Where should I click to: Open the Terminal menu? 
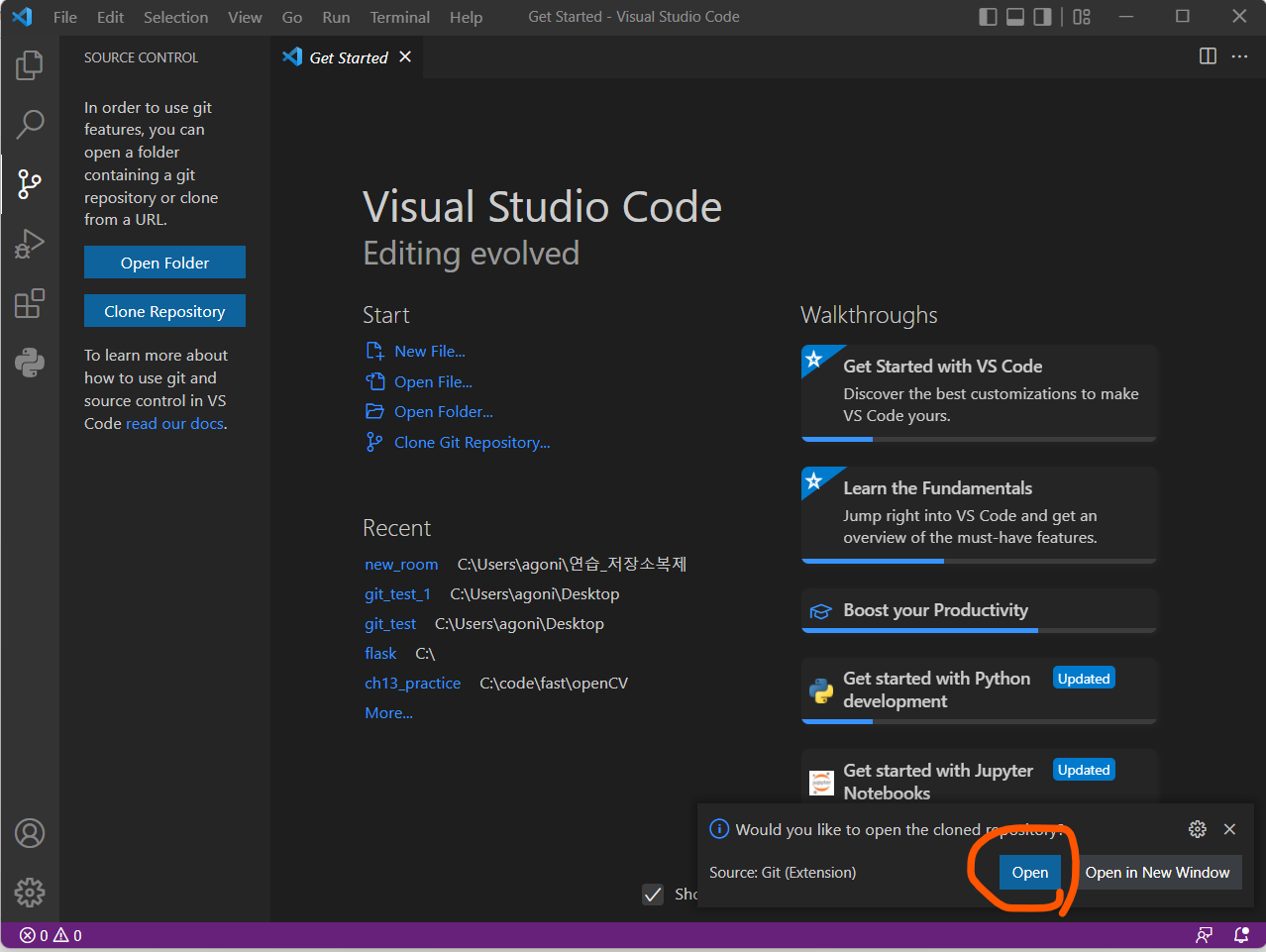tap(400, 17)
